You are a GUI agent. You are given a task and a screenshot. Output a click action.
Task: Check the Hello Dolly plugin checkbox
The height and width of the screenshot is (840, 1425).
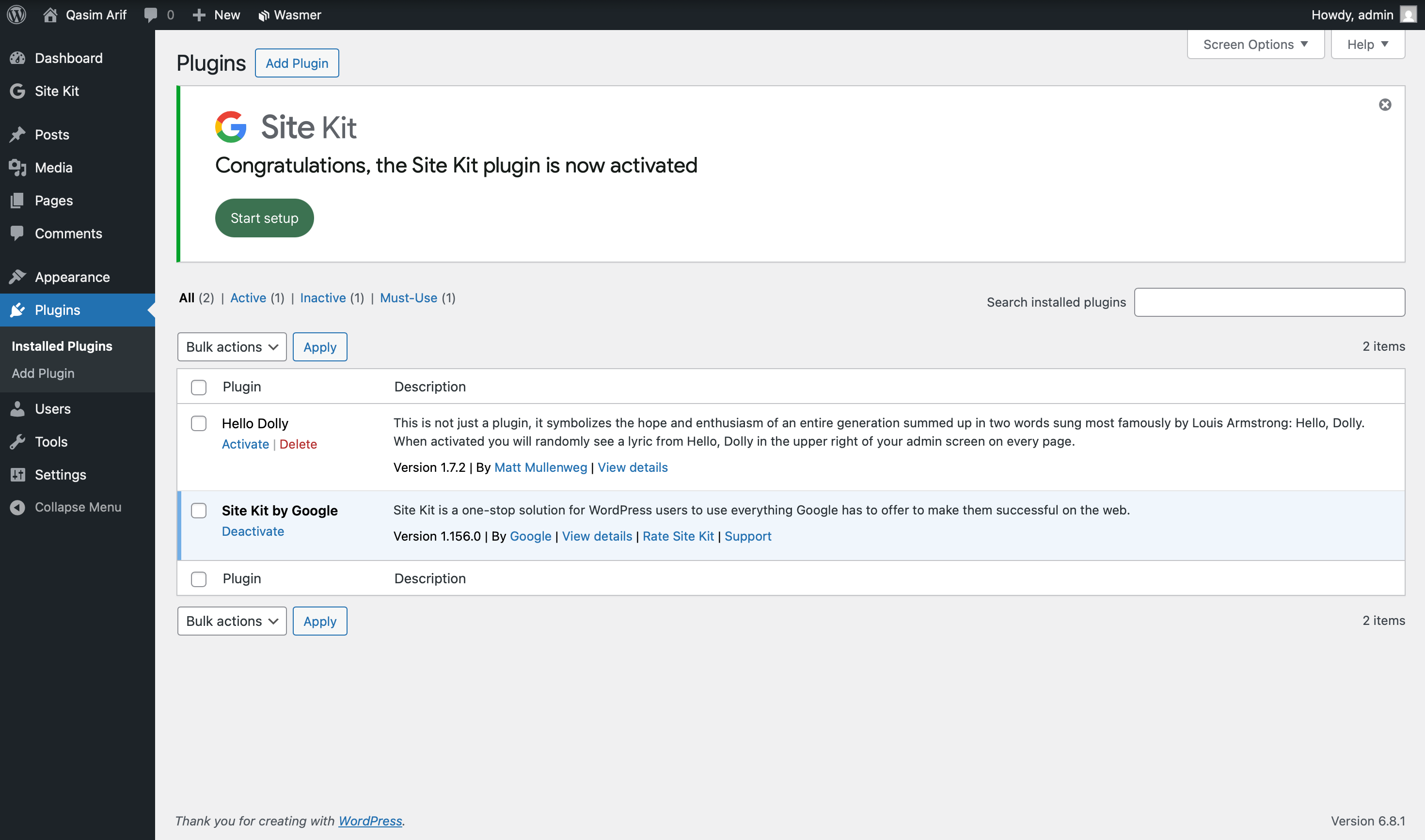(199, 423)
